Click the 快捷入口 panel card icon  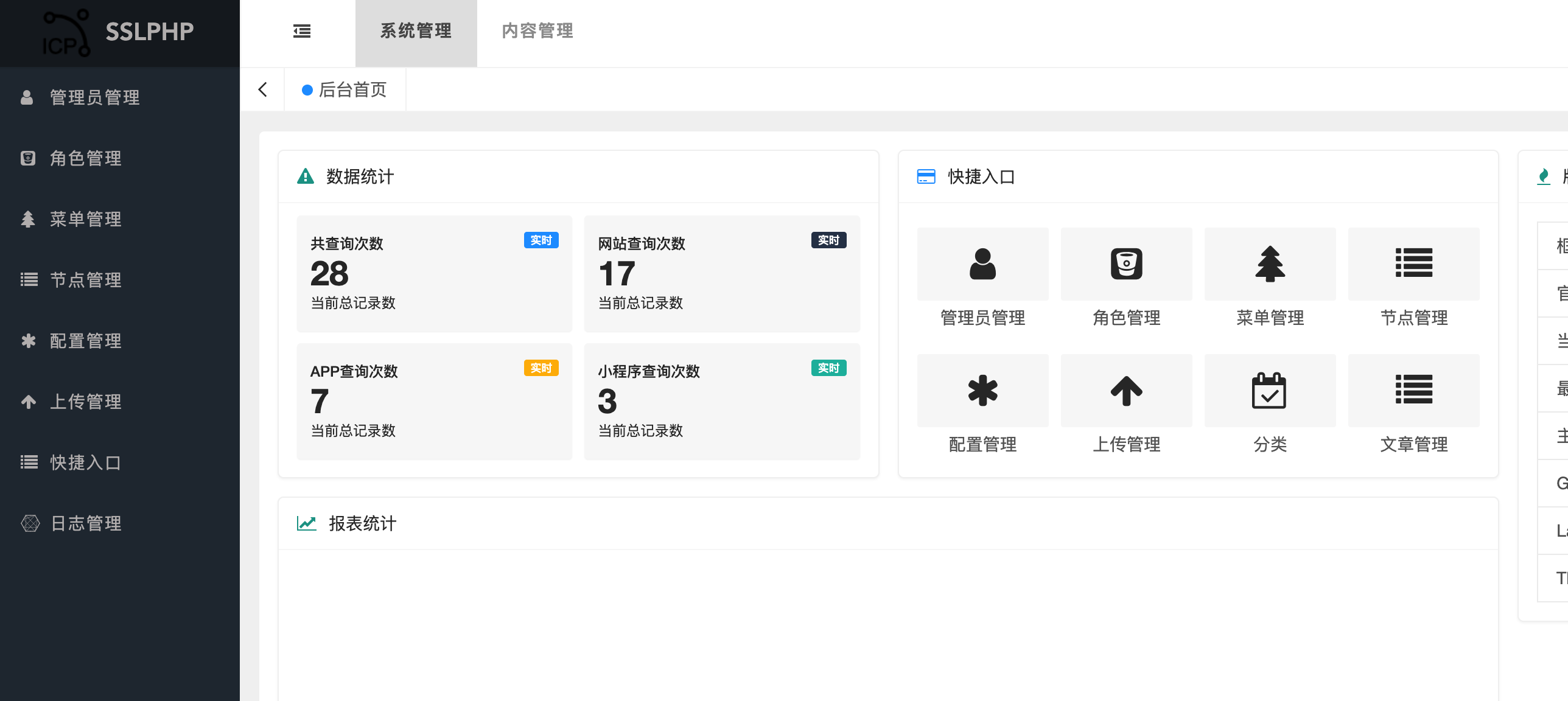(x=926, y=176)
